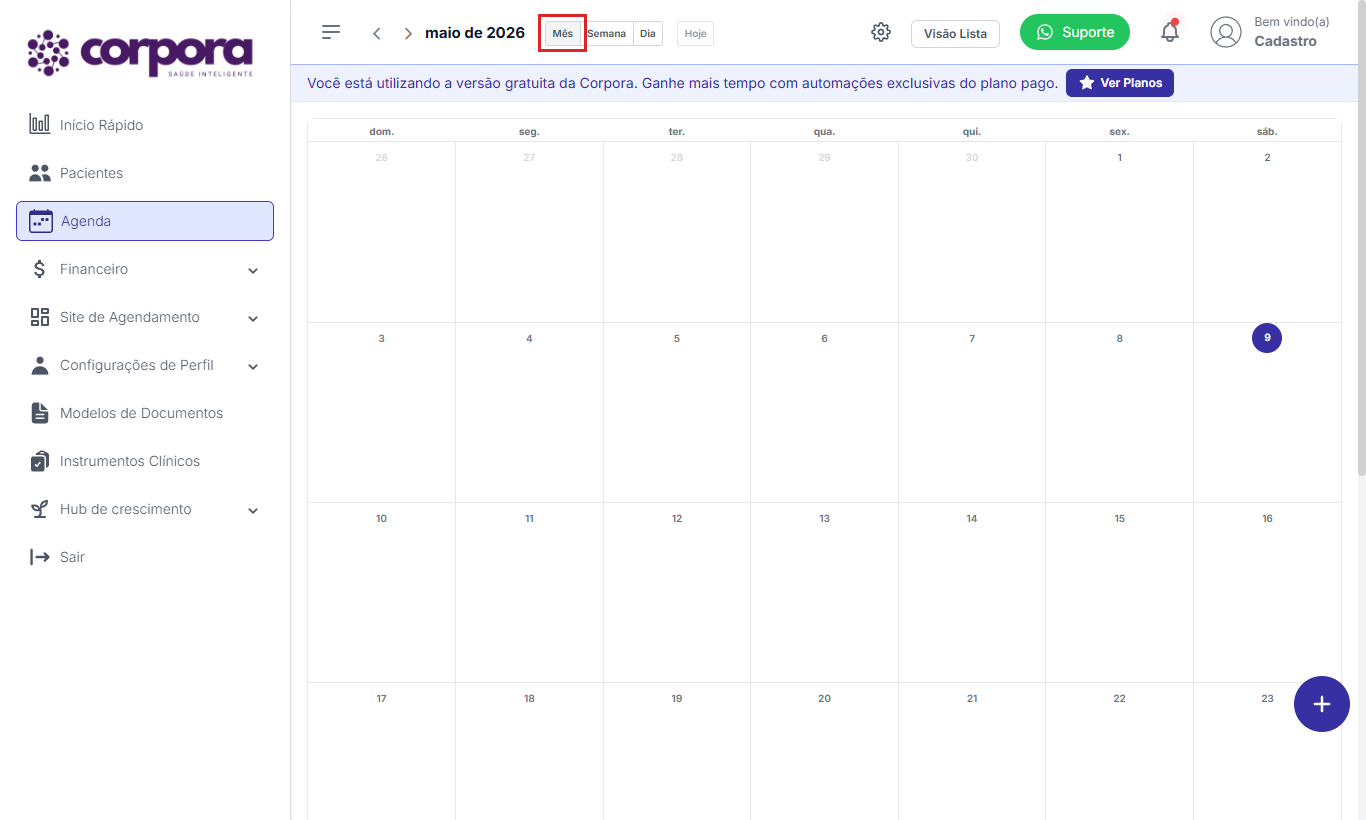1366x820 pixels.
Task: Select day 15 in the calendar
Action: tap(1119, 518)
